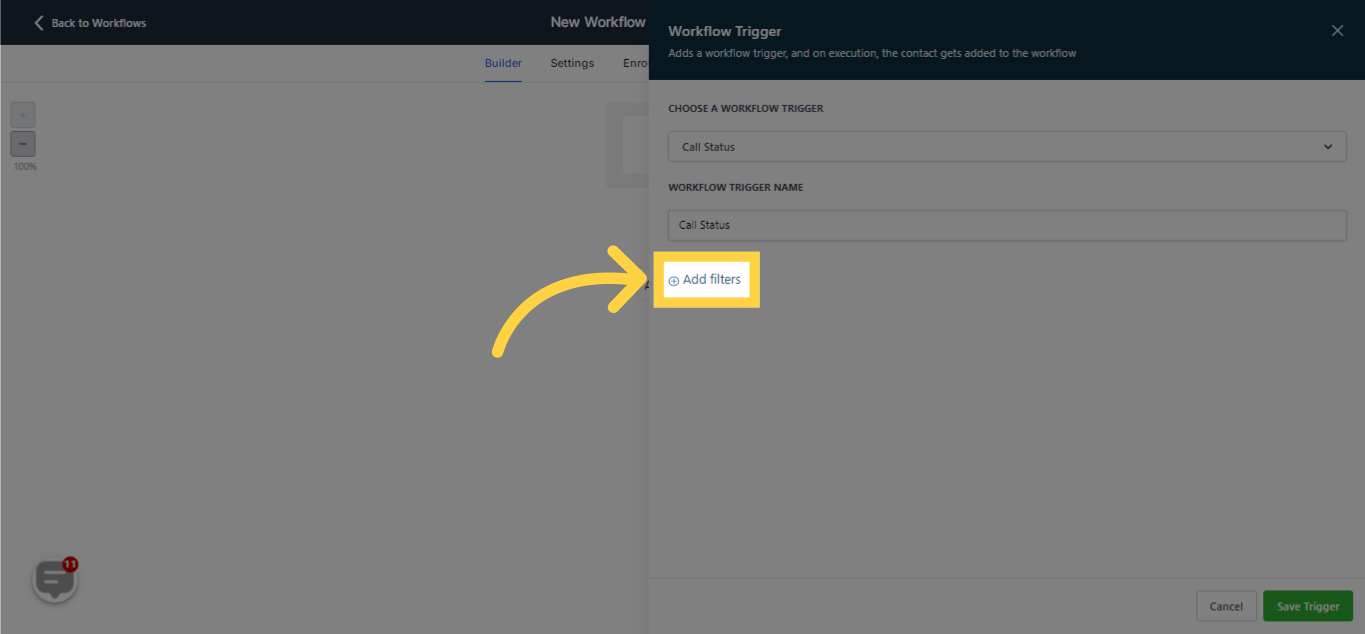Click the Workflow Trigger Name field
1365x634 pixels.
click(x=1006, y=225)
